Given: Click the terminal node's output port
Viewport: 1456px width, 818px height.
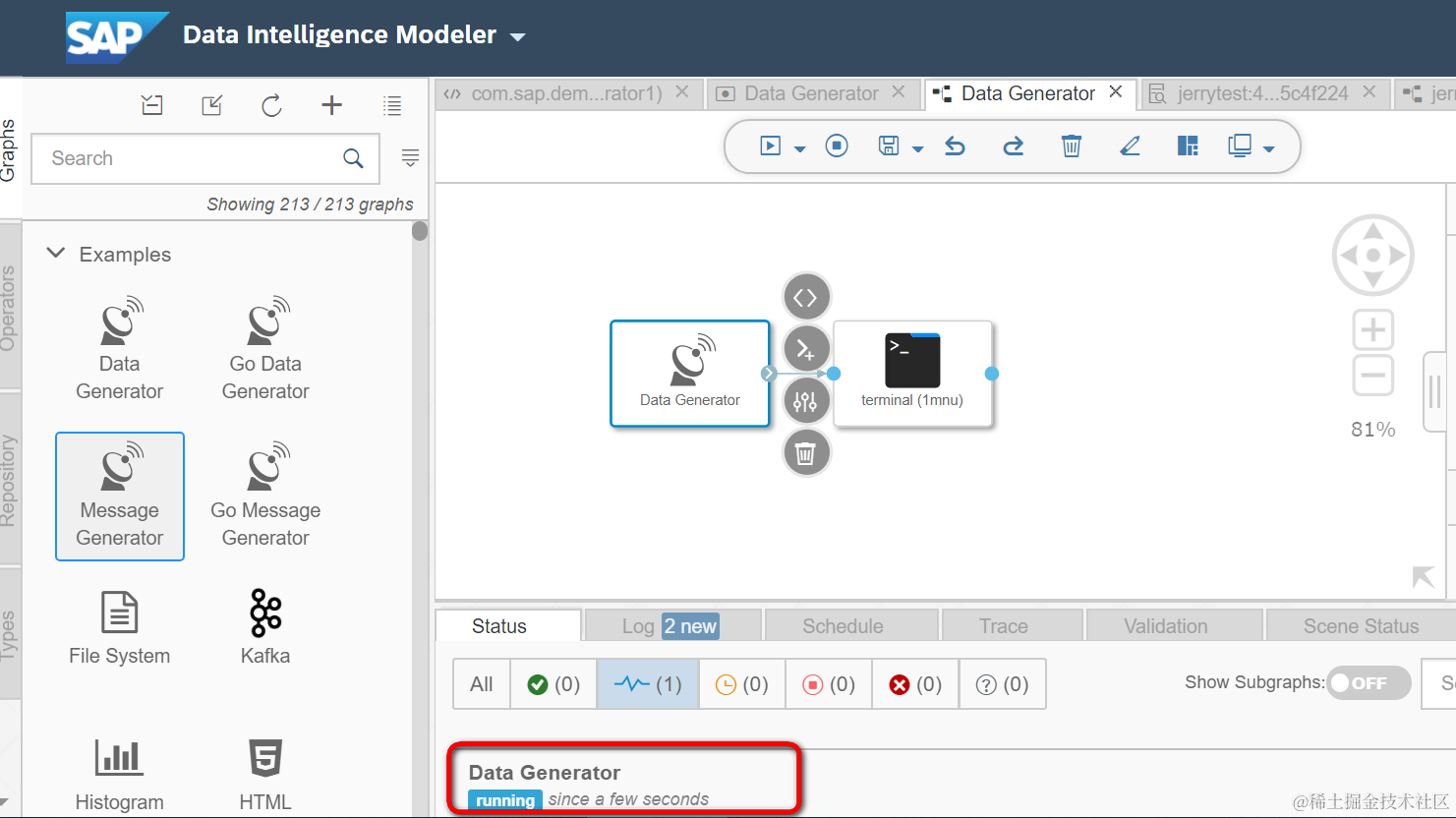Looking at the screenshot, I should (992, 374).
